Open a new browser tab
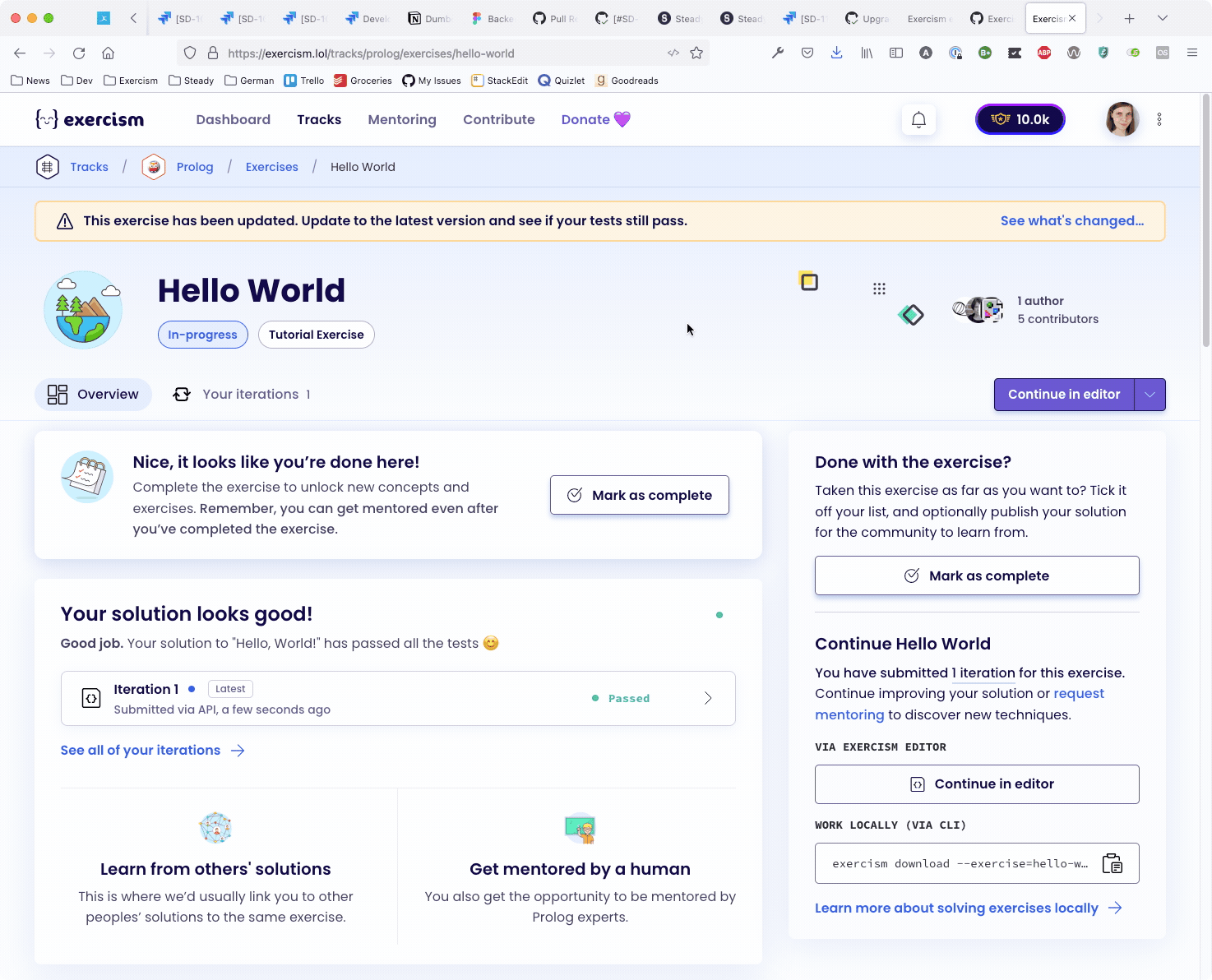 (1130, 18)
